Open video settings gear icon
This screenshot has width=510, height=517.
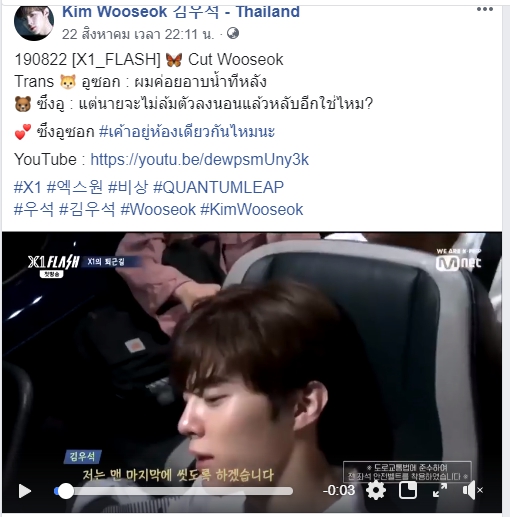coord(376,490)
